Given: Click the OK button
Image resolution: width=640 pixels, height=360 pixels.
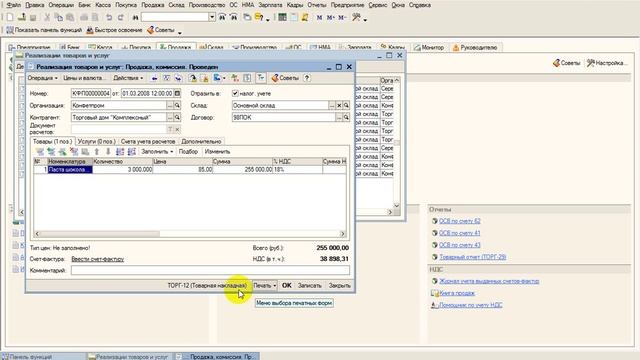Looking at the screenshot, I should pyautogui.click(x=287, y=285).
